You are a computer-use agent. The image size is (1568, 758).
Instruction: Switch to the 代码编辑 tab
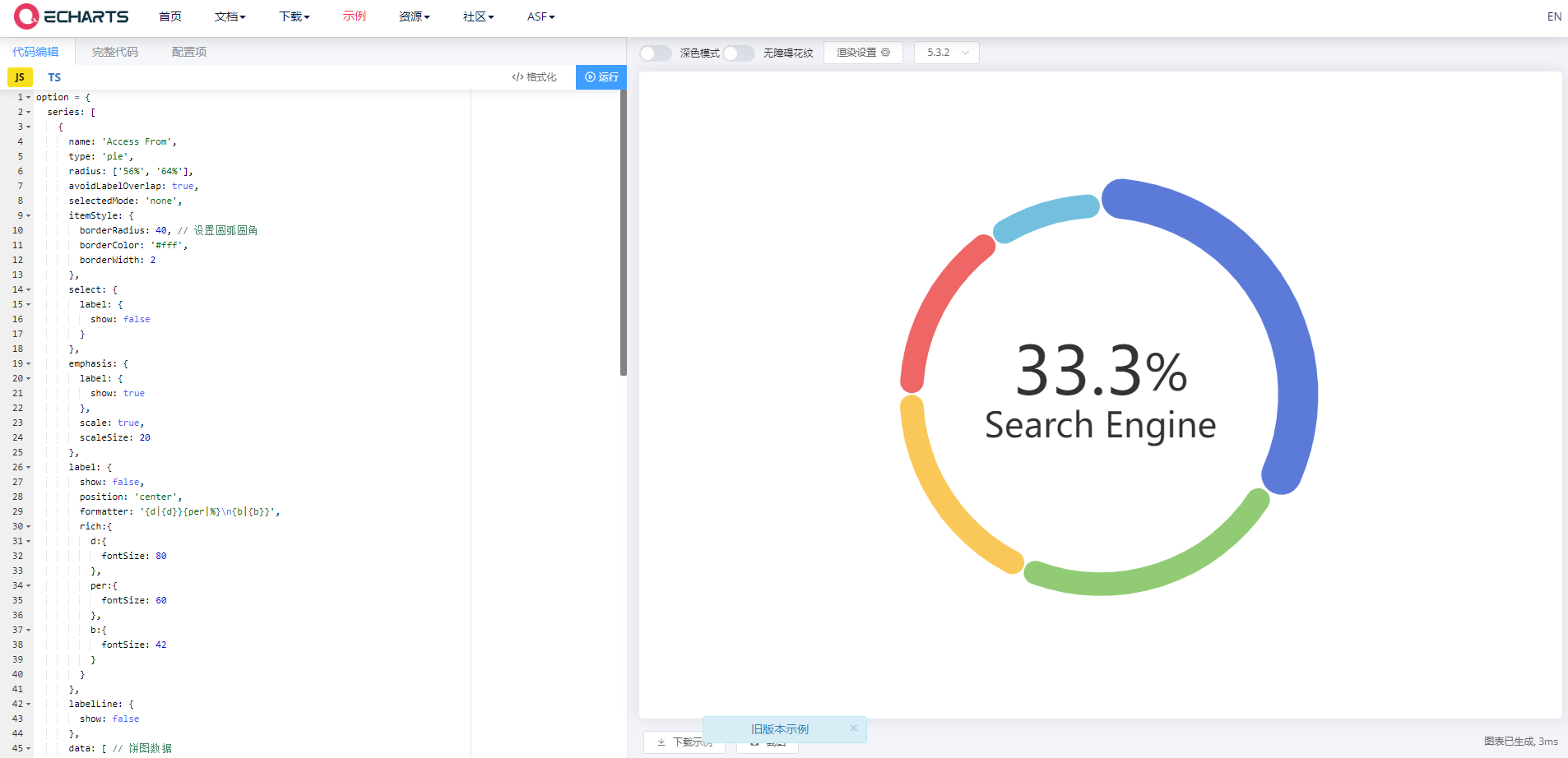pyautogui.click(x=35, y=52)
